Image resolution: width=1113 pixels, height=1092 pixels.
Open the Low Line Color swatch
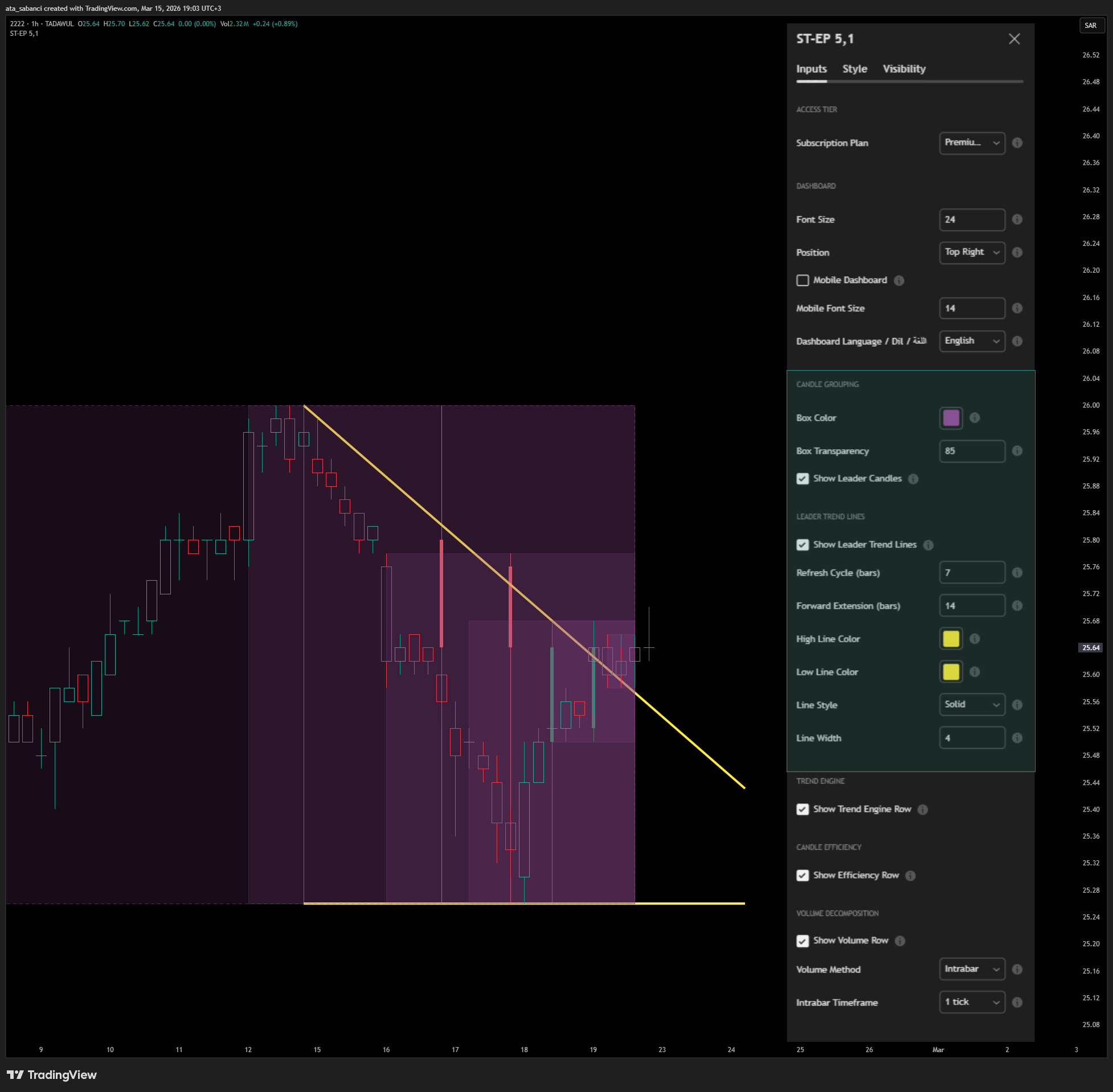[x=951, y=672]
